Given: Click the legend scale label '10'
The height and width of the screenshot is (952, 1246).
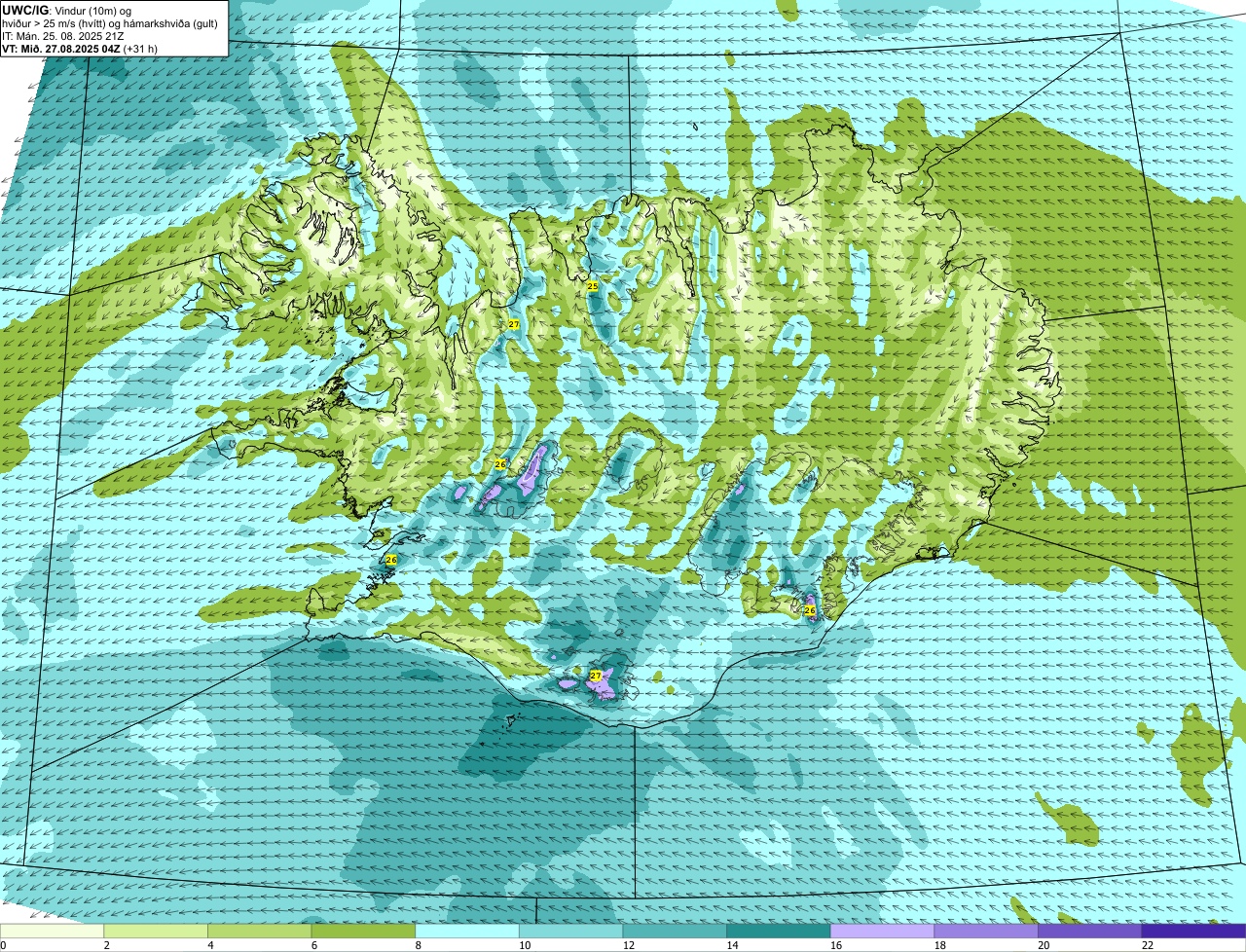Looking at the screenshot, I should [x=525, y=945].
